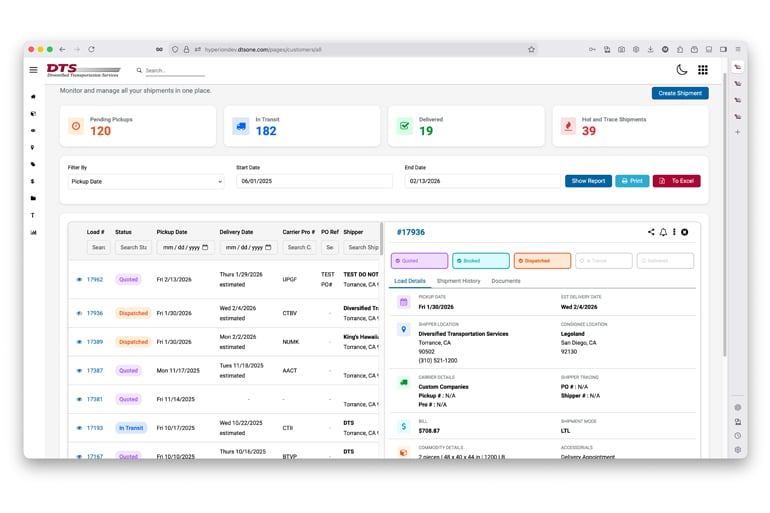Open the Filter By Pickup Date dropdown
Viewport: 770px width, 513px height.
coord(146,182)
